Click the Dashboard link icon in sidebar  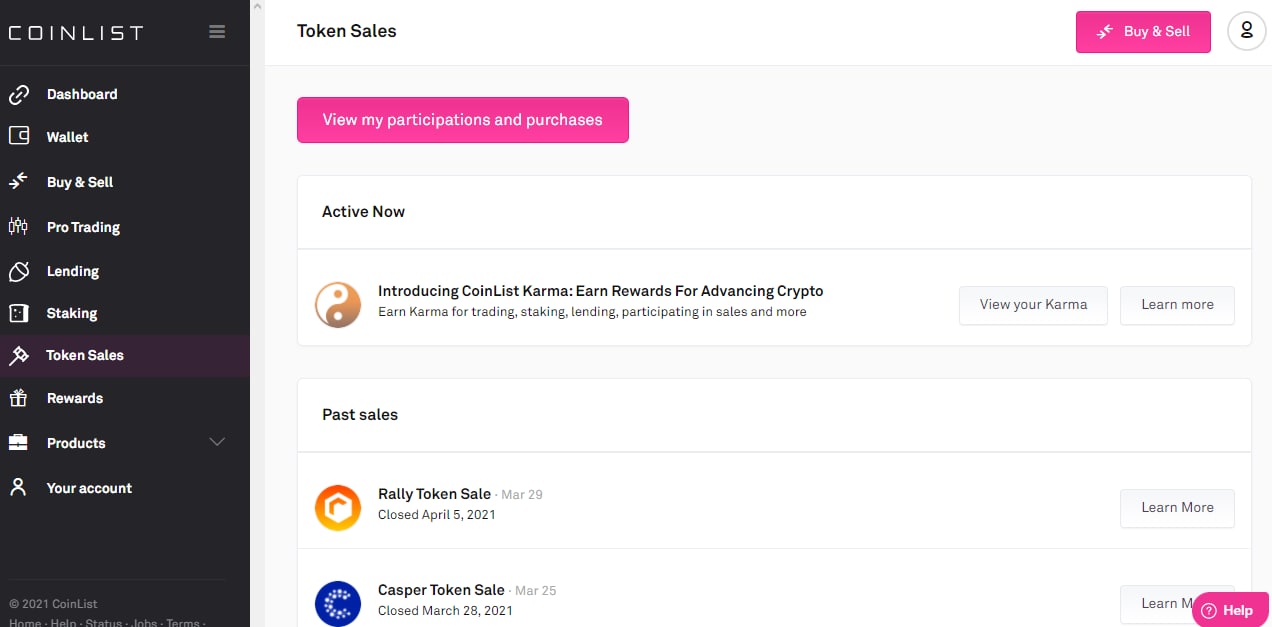pos(18,94)
